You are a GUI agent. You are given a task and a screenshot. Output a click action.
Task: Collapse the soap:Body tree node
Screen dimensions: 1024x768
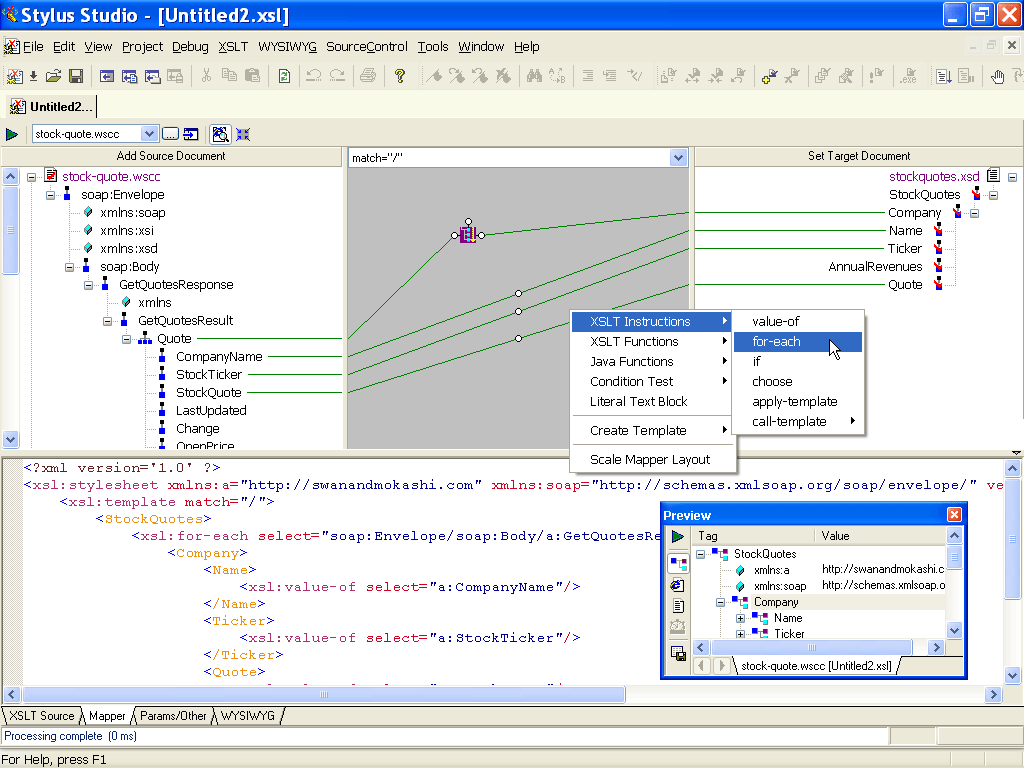pyautogui.click(x=69, y=267)
